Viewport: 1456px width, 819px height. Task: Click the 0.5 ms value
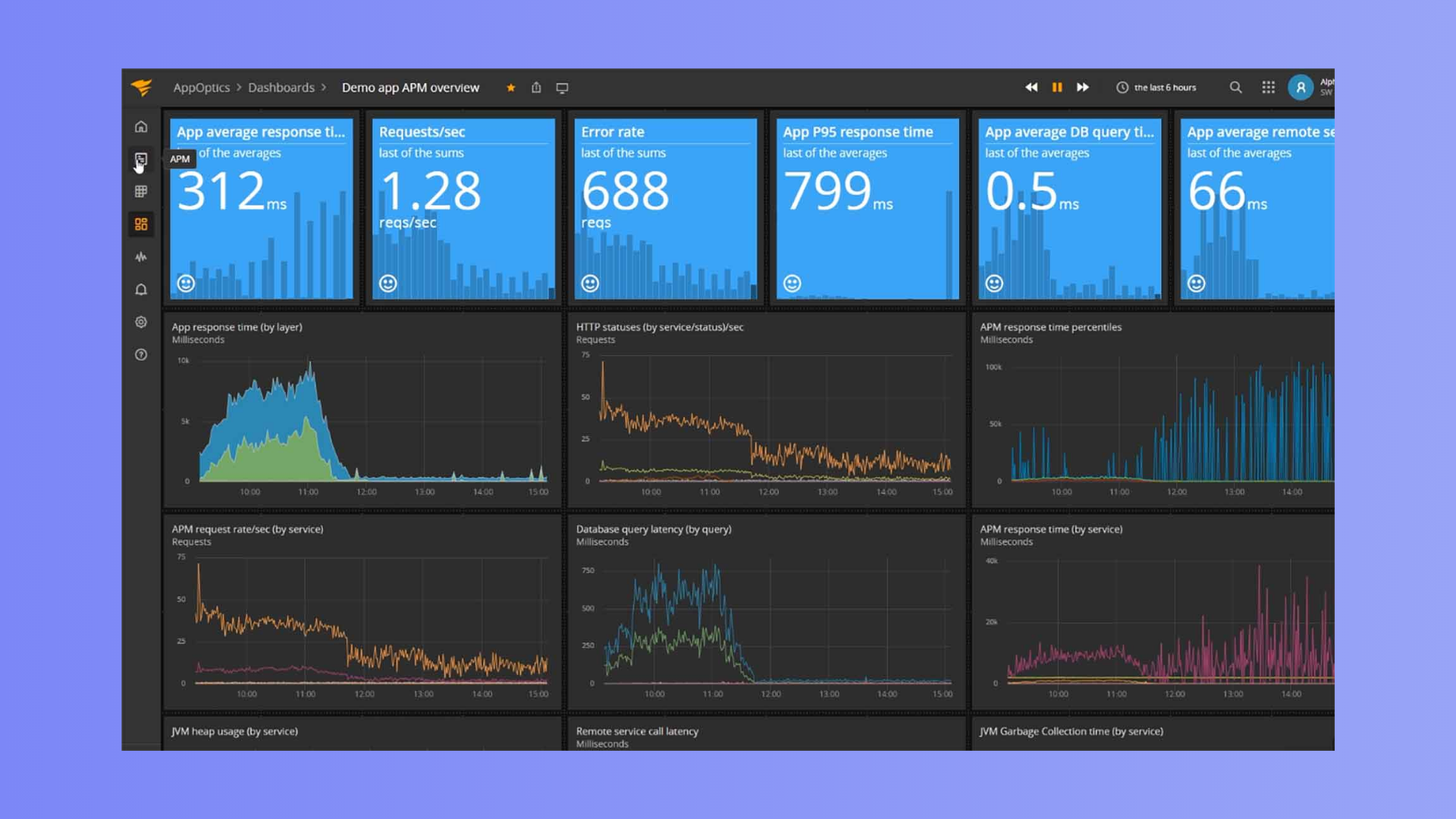coord(1032,191)
